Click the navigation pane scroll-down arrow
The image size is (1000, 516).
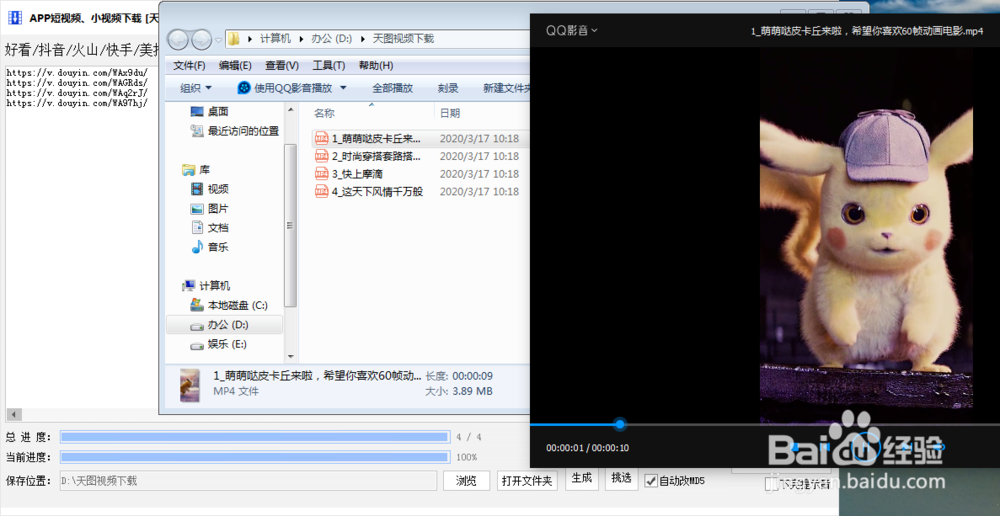coord(291,357)
